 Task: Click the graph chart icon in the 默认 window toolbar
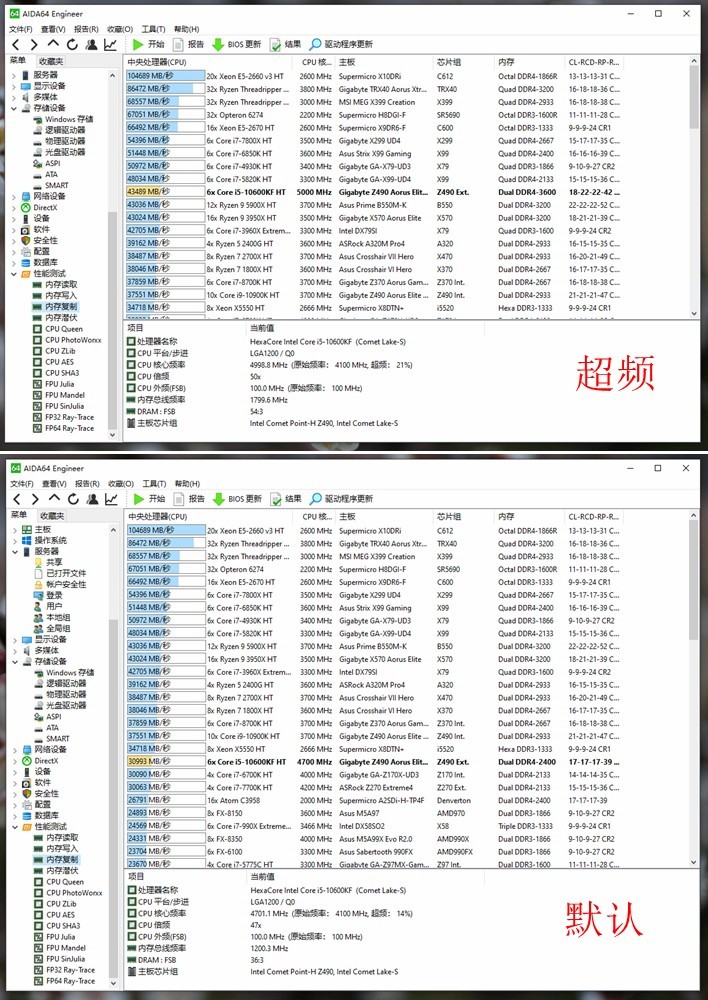(x=111, y=499)
